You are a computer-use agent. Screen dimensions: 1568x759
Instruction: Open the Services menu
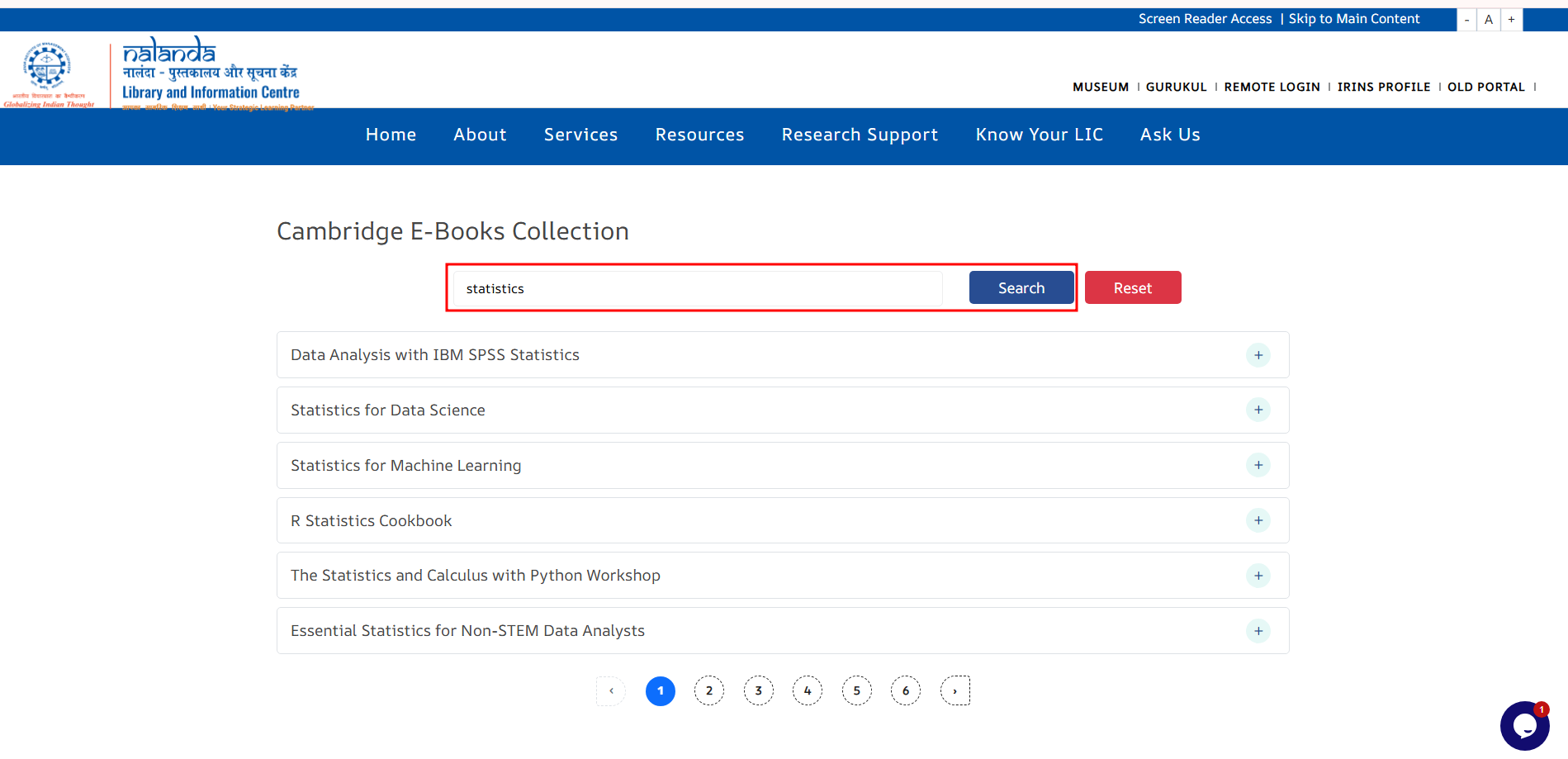580,135
